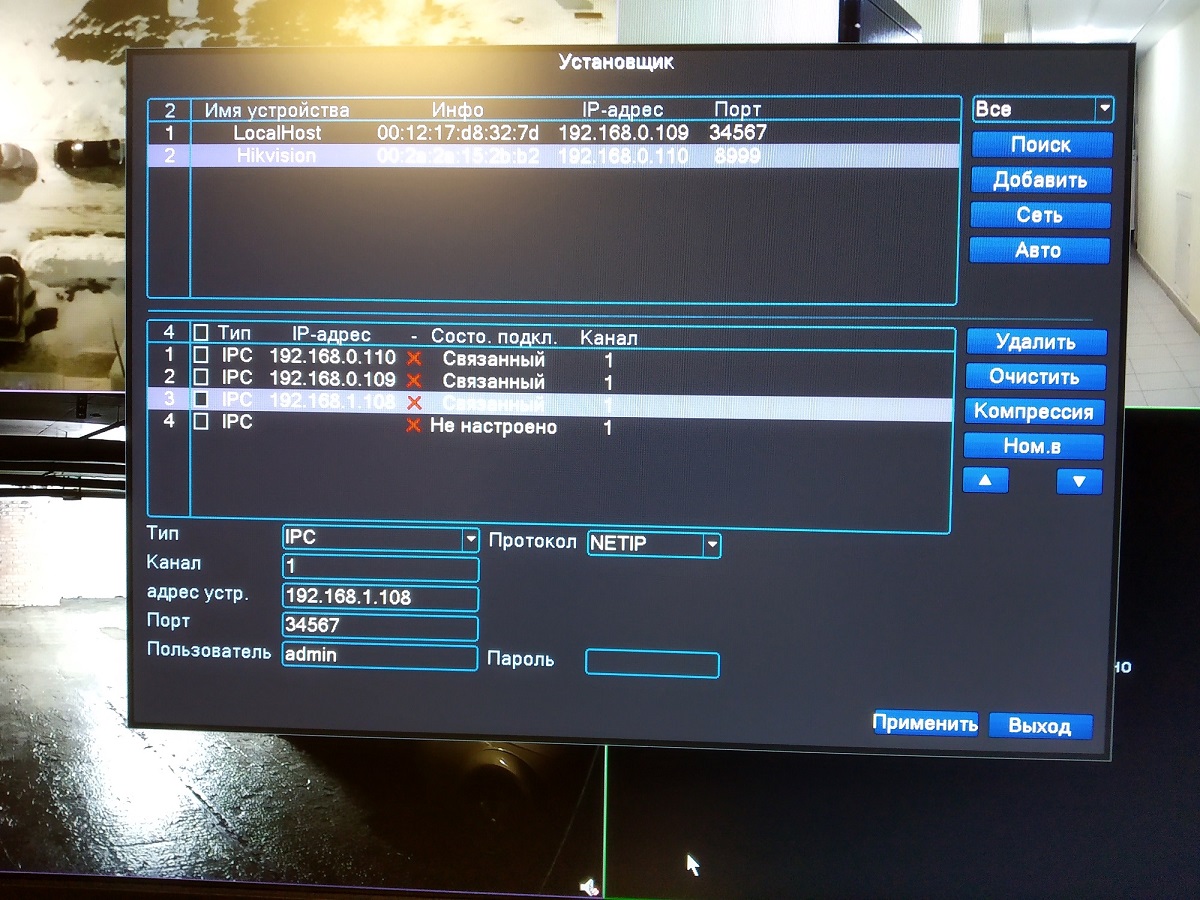Click the red X on the unconfigured row
The image size is (1200, 900).
(414, 427)
